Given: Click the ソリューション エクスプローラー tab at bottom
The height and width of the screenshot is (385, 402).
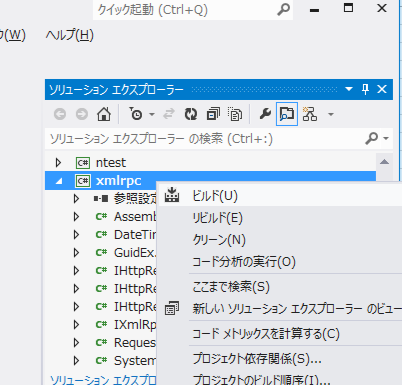Looking at the screenshot, I should (103, 380).
